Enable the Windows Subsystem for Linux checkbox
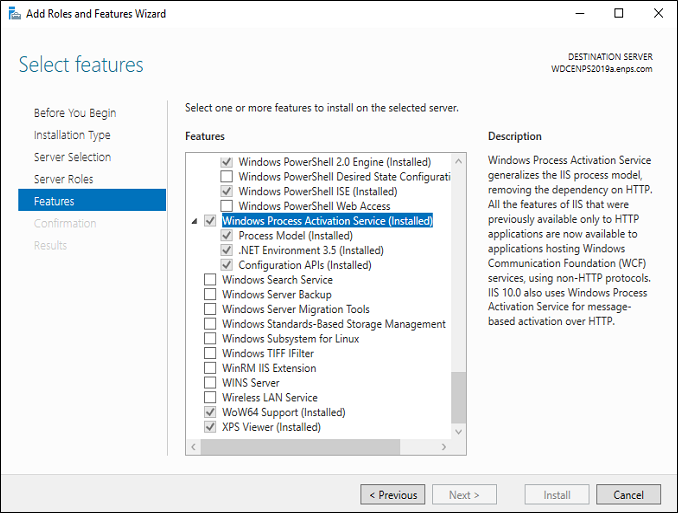 (x=210, y=338)
